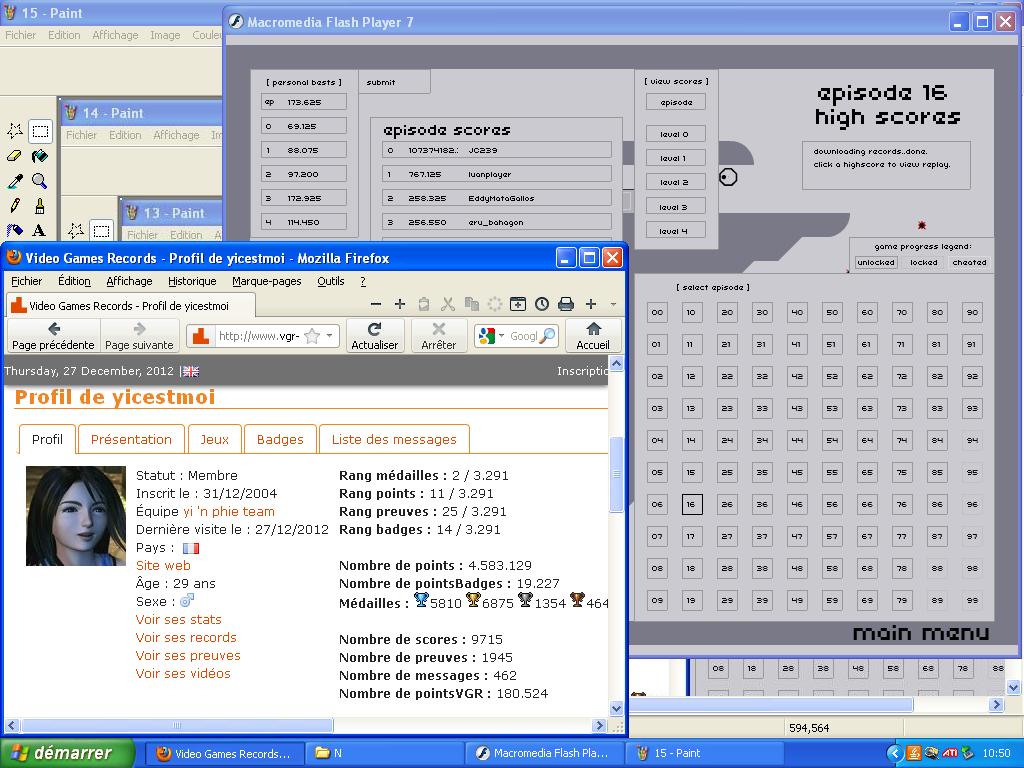Pick the Airbrush spray tool in Paint

15,231
